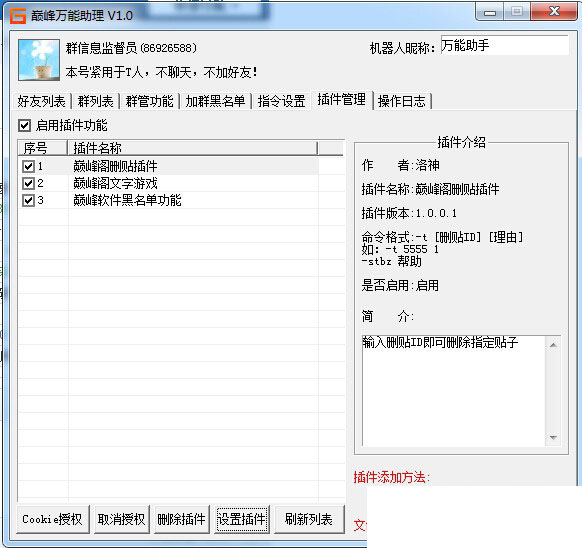Click the 设置插件 button
The image size is (582, 548).
242,519
